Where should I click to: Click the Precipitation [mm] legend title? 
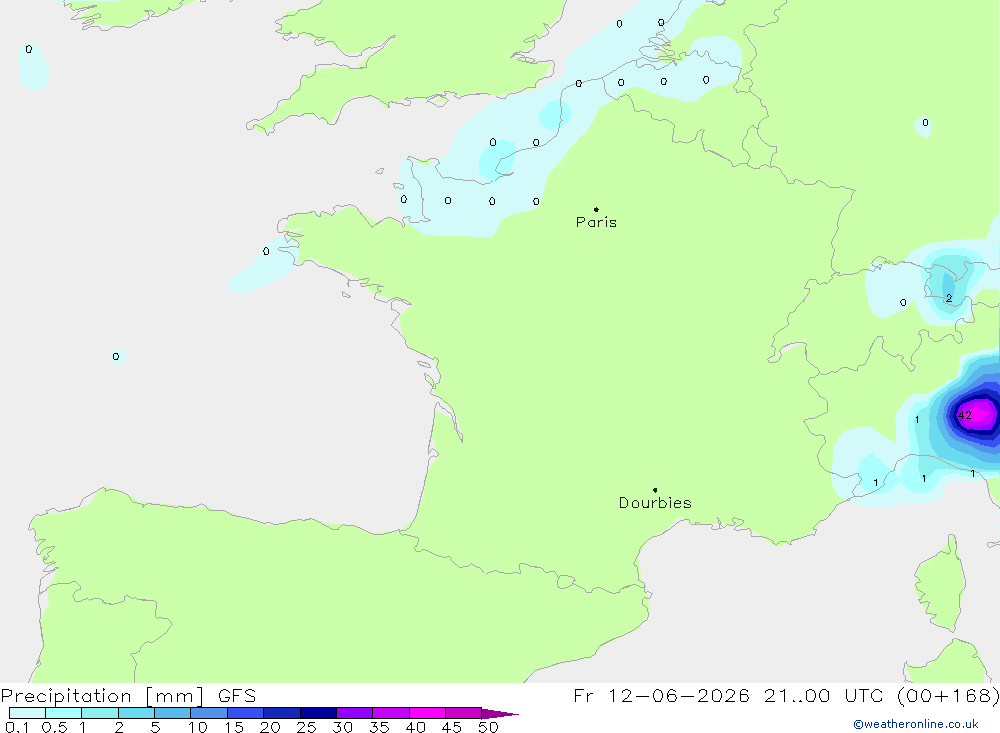(102, 696)
